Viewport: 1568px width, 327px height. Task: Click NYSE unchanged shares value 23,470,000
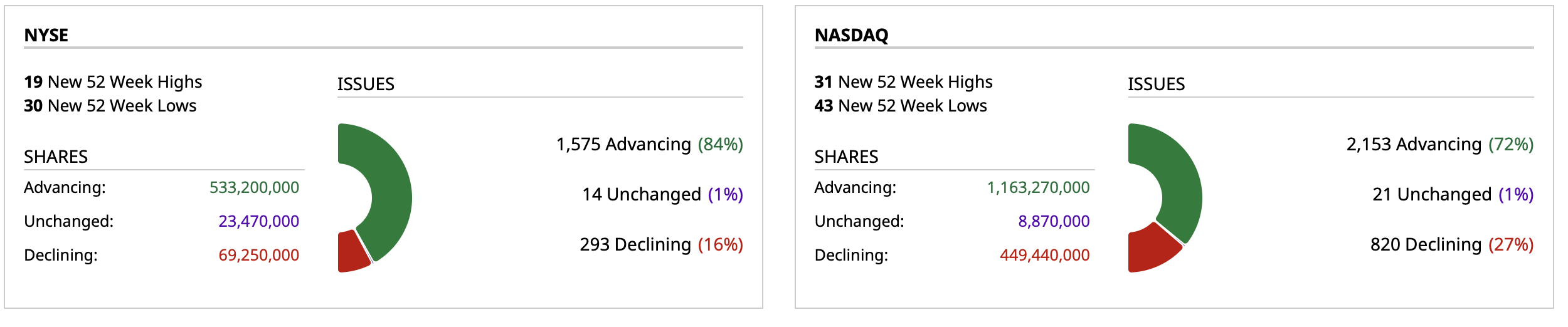tap(258, 221)
